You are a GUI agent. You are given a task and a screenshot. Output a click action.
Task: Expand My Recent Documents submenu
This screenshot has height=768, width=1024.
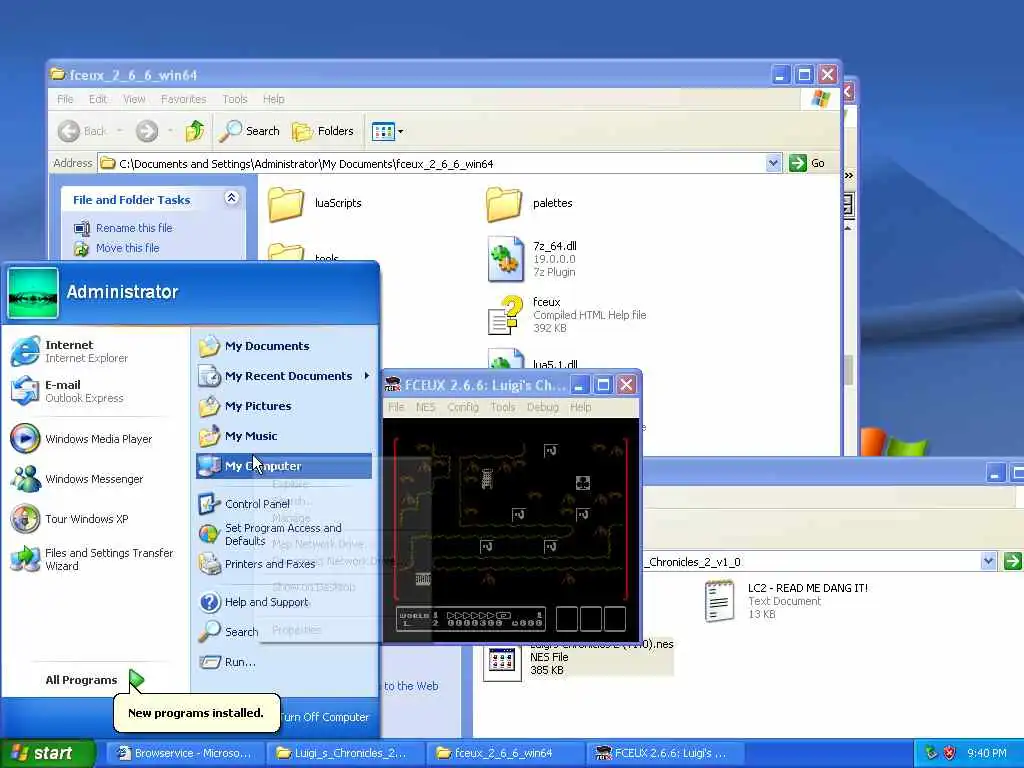[283, 376]
